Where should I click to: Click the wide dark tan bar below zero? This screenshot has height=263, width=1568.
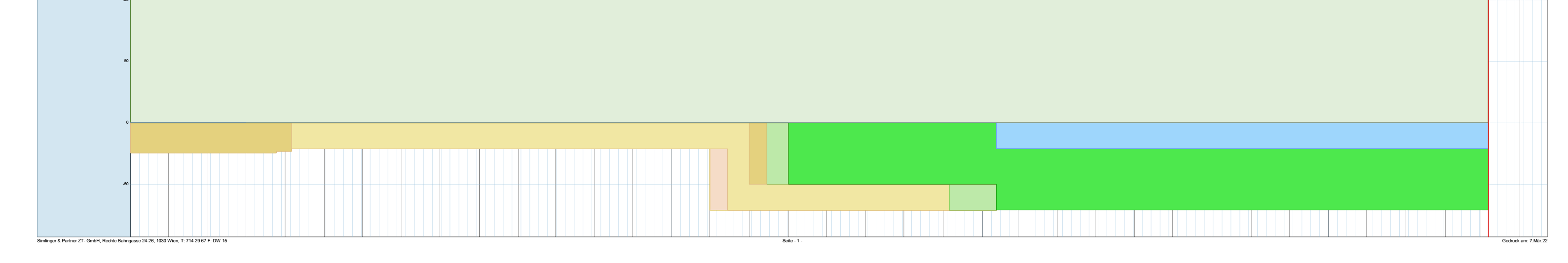(207, 137)
